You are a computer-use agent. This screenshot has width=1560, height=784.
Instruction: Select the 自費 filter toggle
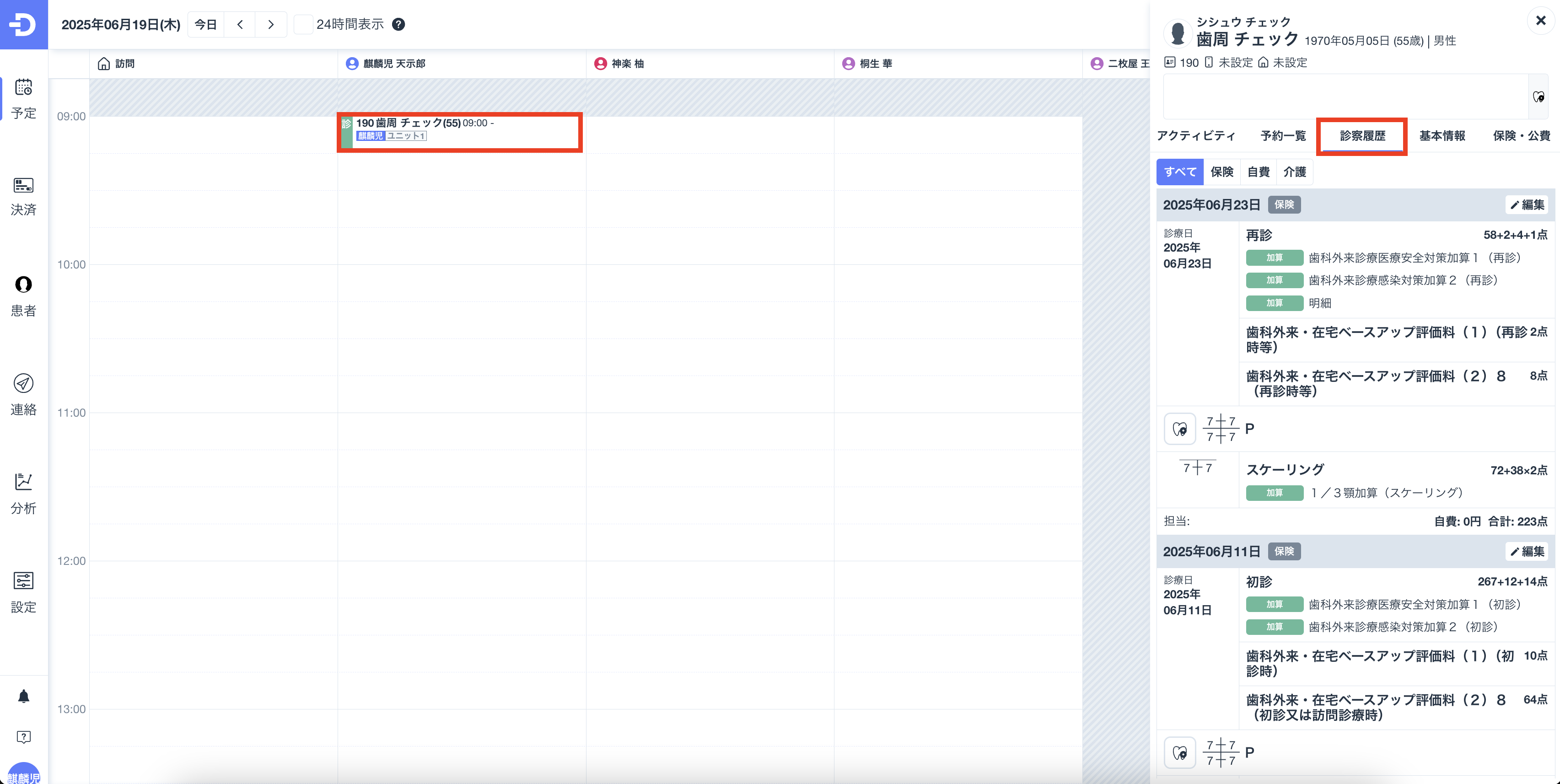pyautogui.click(x=1258, y=172)
